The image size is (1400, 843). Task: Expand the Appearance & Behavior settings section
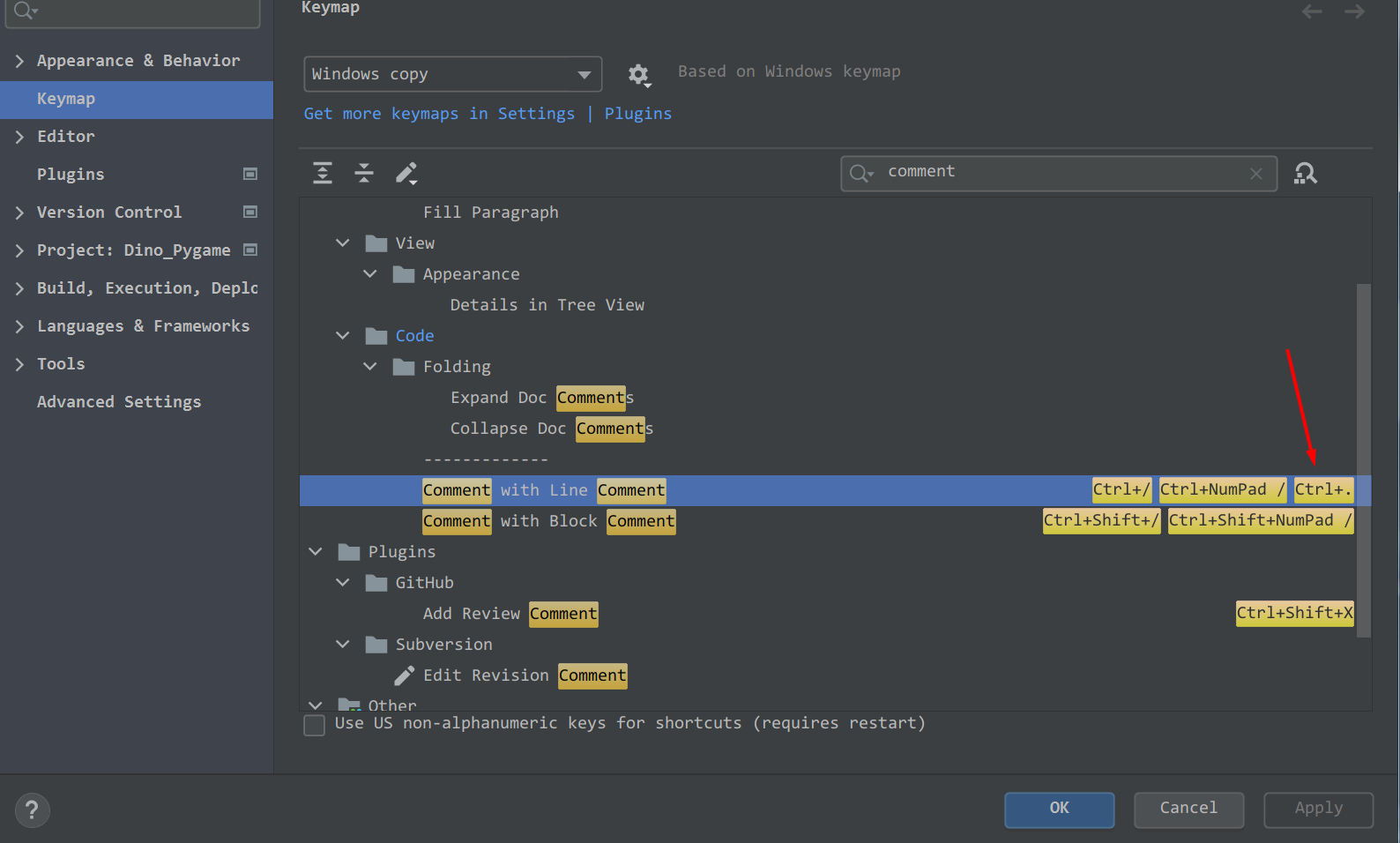tap(19, 61)
